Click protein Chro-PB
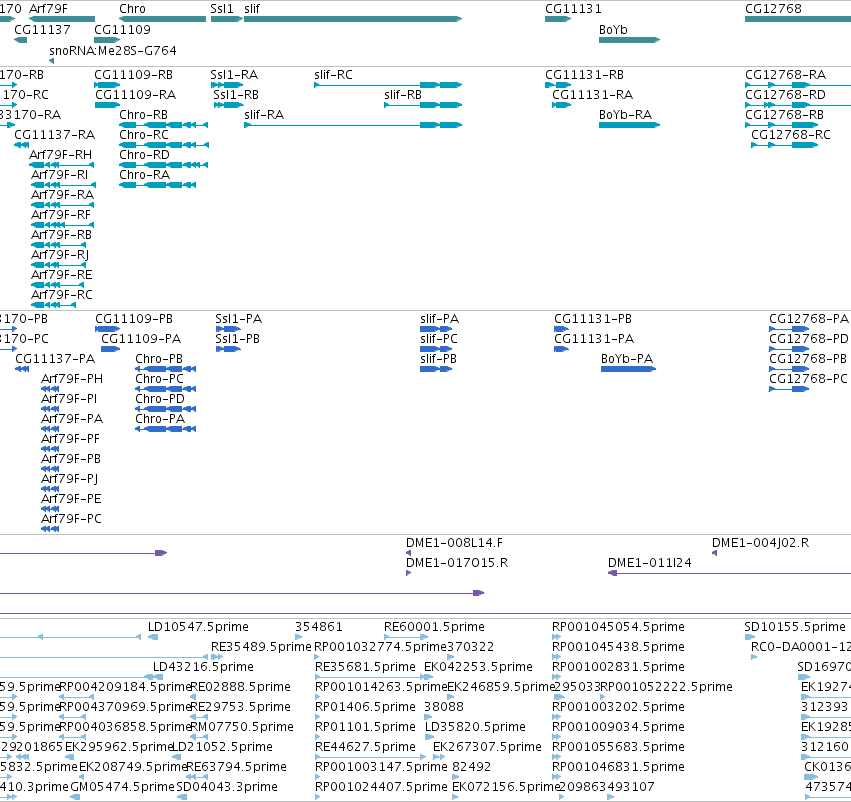Image resolution: width=851 pixels, height=802 pixels. (x=159, y=359)
